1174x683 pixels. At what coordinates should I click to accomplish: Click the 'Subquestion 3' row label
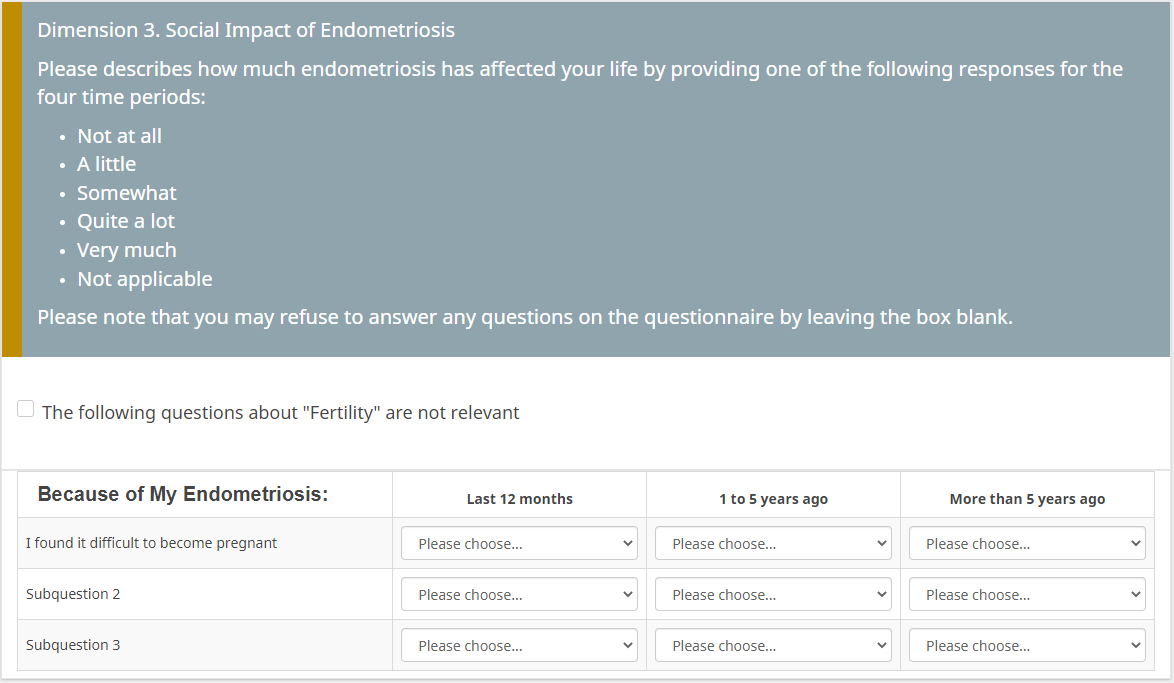pyautogui.click(x=73, y=645)
